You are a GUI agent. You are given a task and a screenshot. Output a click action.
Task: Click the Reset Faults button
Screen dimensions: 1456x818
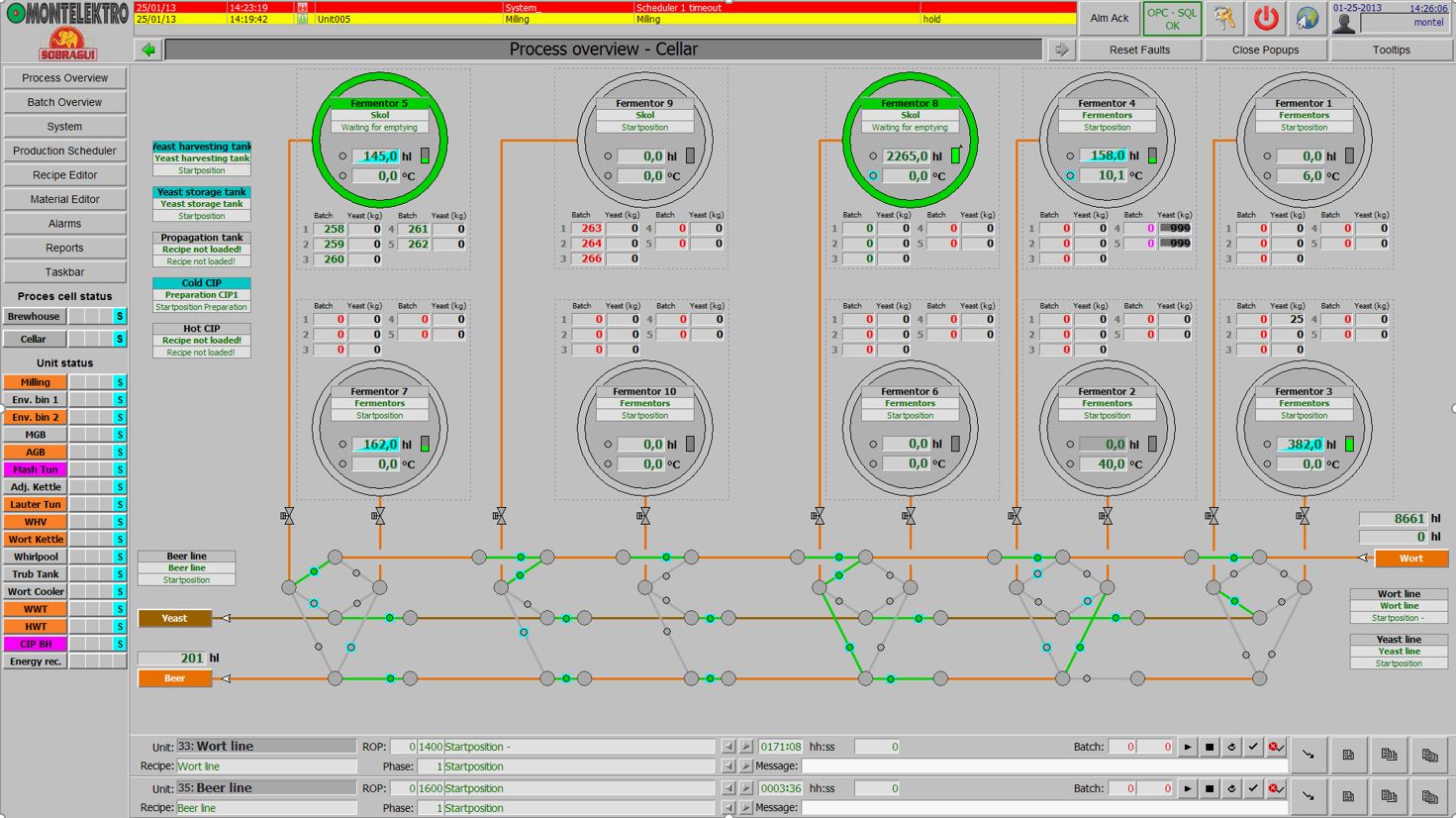[1139, 50]
